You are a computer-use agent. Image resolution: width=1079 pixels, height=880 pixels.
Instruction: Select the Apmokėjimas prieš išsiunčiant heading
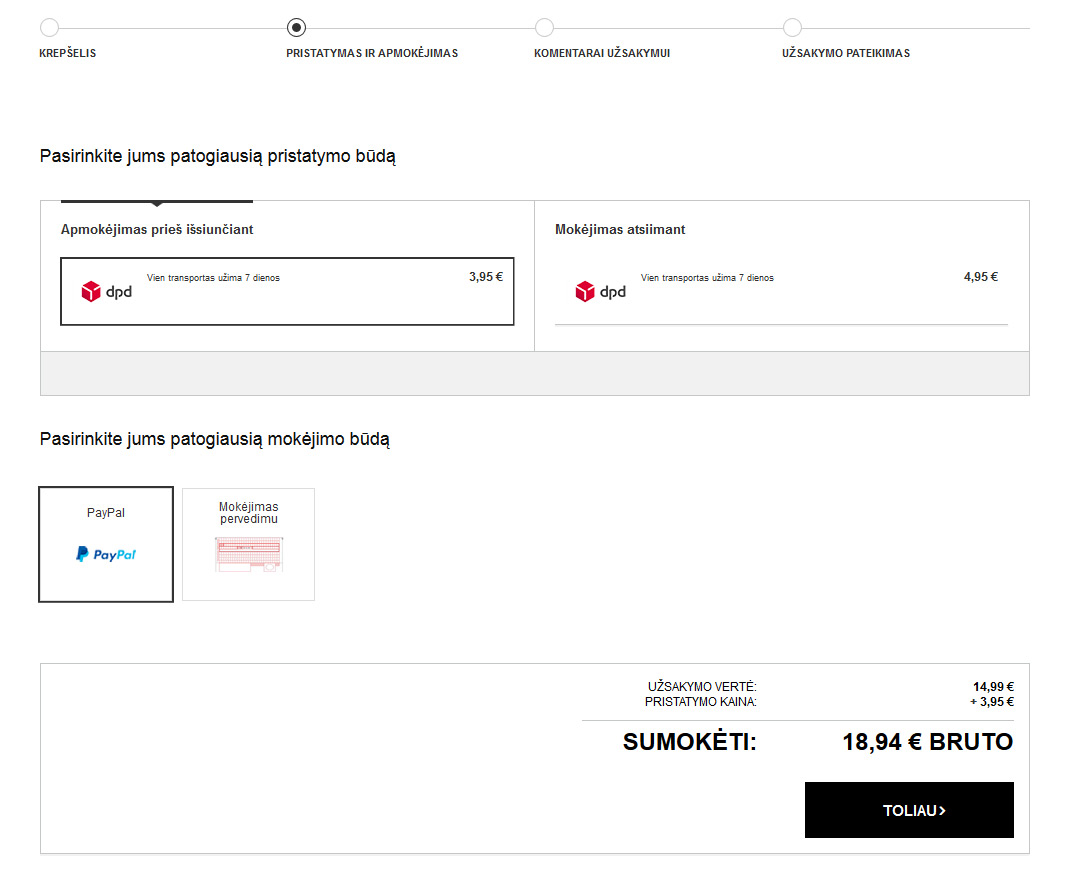(x=157, y=230)
